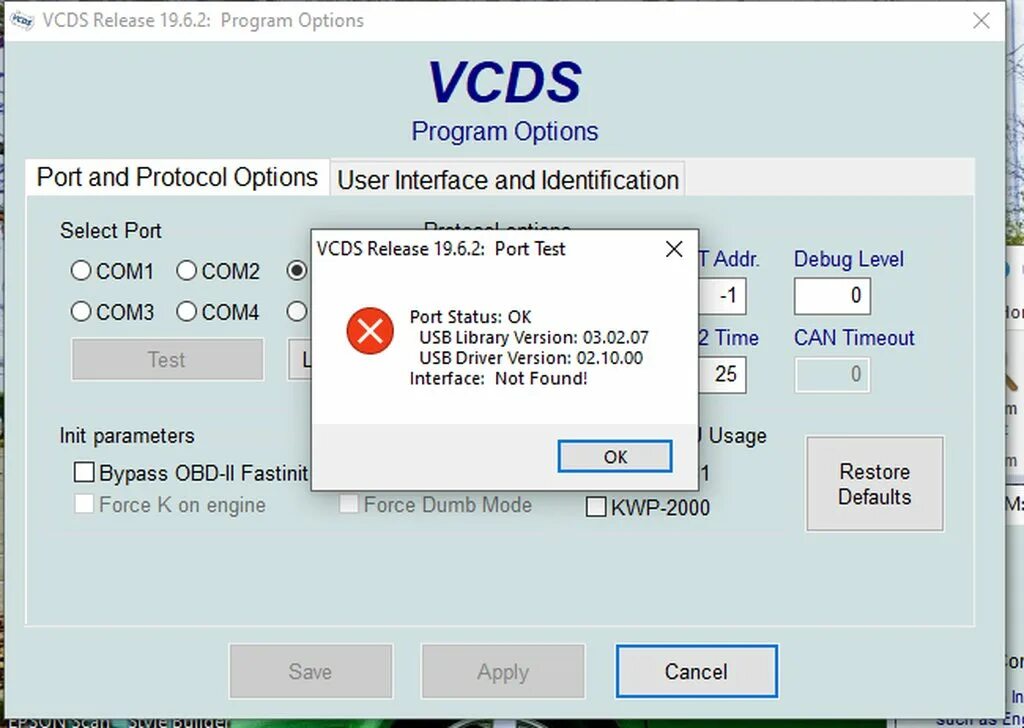Select the COM3 radio button
1024x728 pixels.
click(80, 311)
